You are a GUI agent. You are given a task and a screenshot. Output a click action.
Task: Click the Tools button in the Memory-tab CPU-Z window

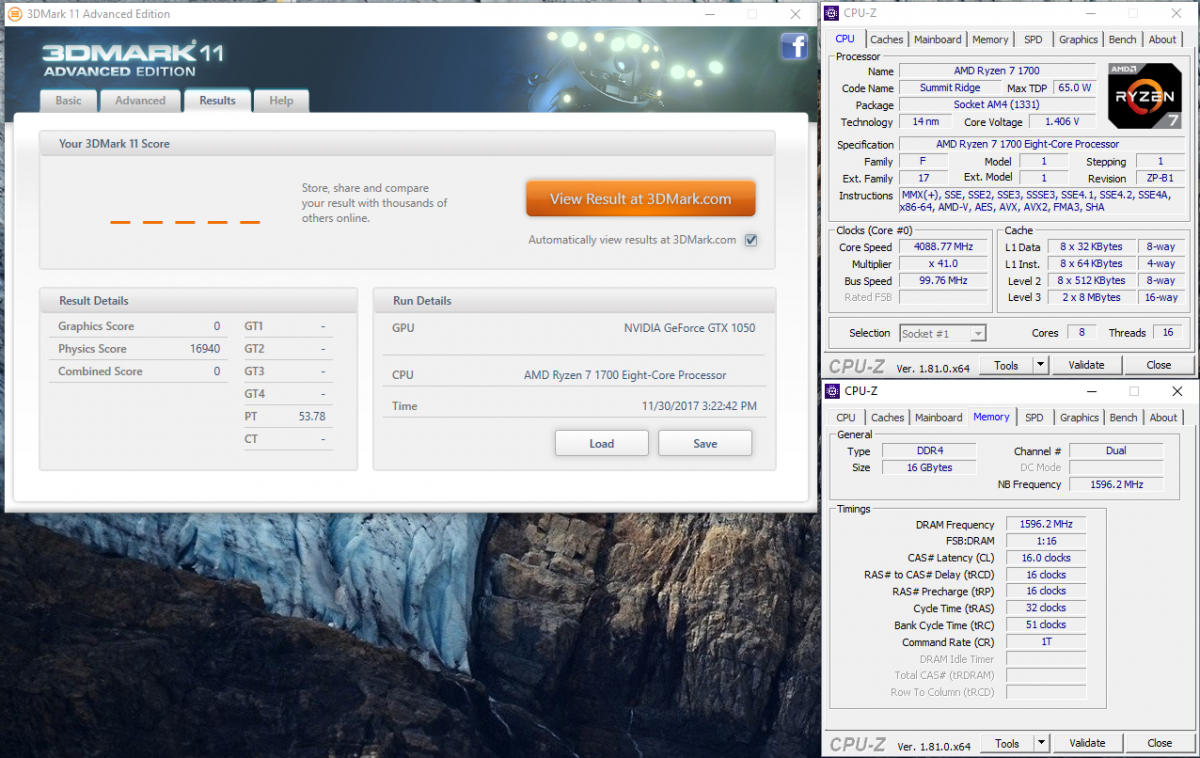click(x=1007, y=743)
